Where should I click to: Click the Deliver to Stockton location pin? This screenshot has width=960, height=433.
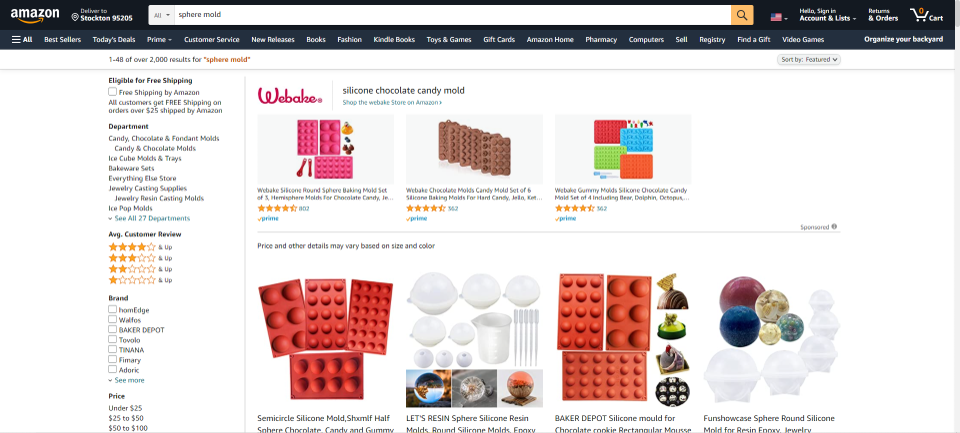point(75,17)
